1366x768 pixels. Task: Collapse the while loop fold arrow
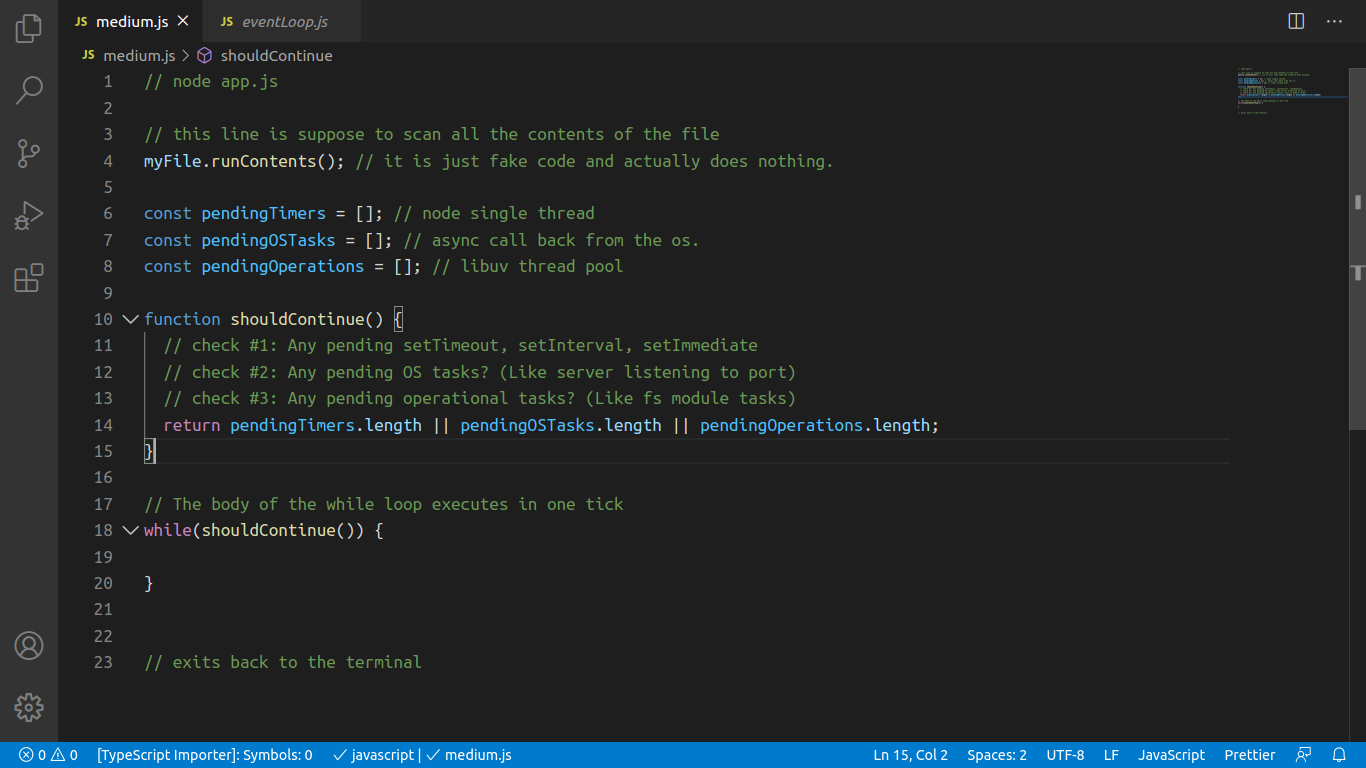click(x=130, y=530)
